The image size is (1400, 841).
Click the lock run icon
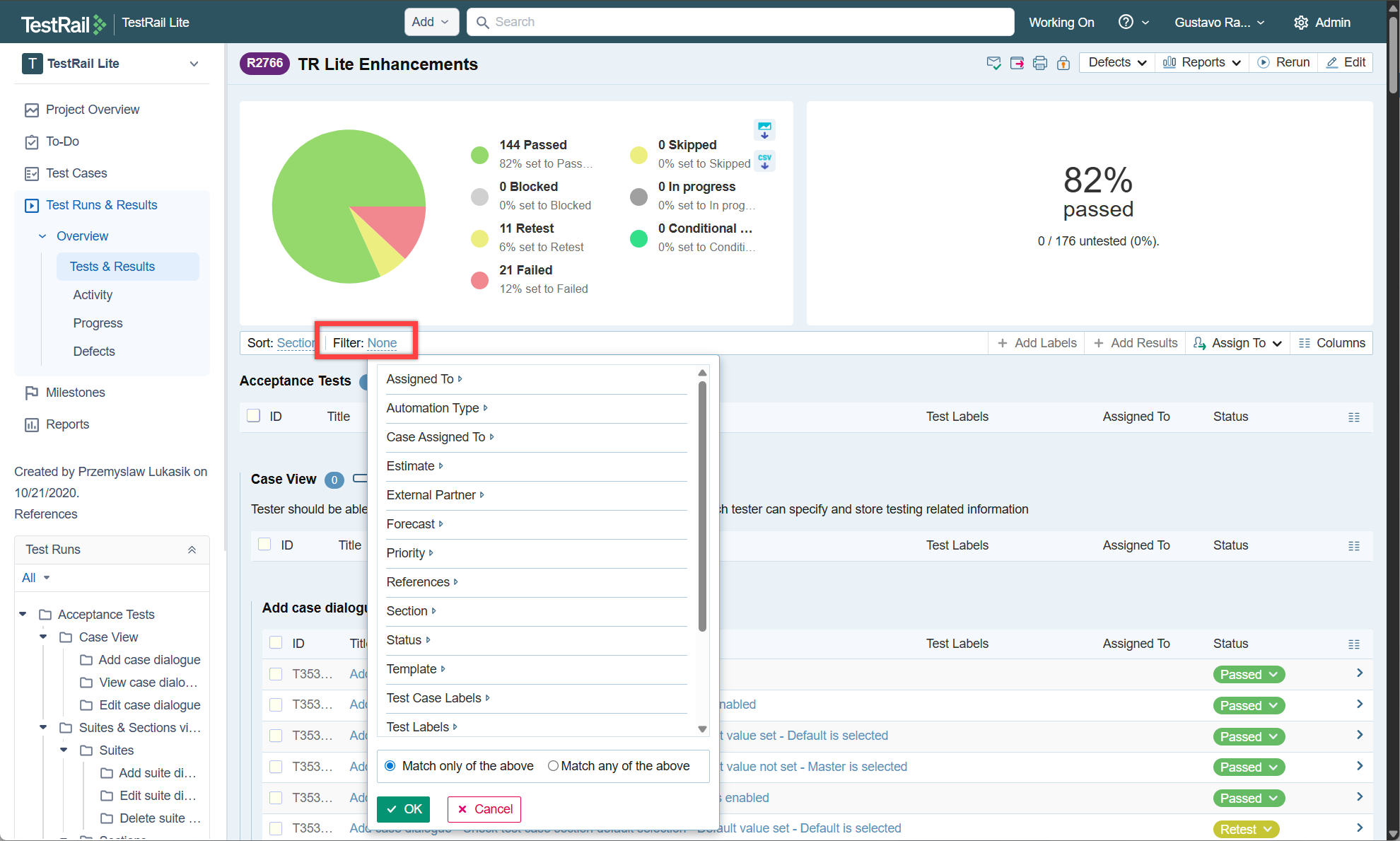point(1063,63)
